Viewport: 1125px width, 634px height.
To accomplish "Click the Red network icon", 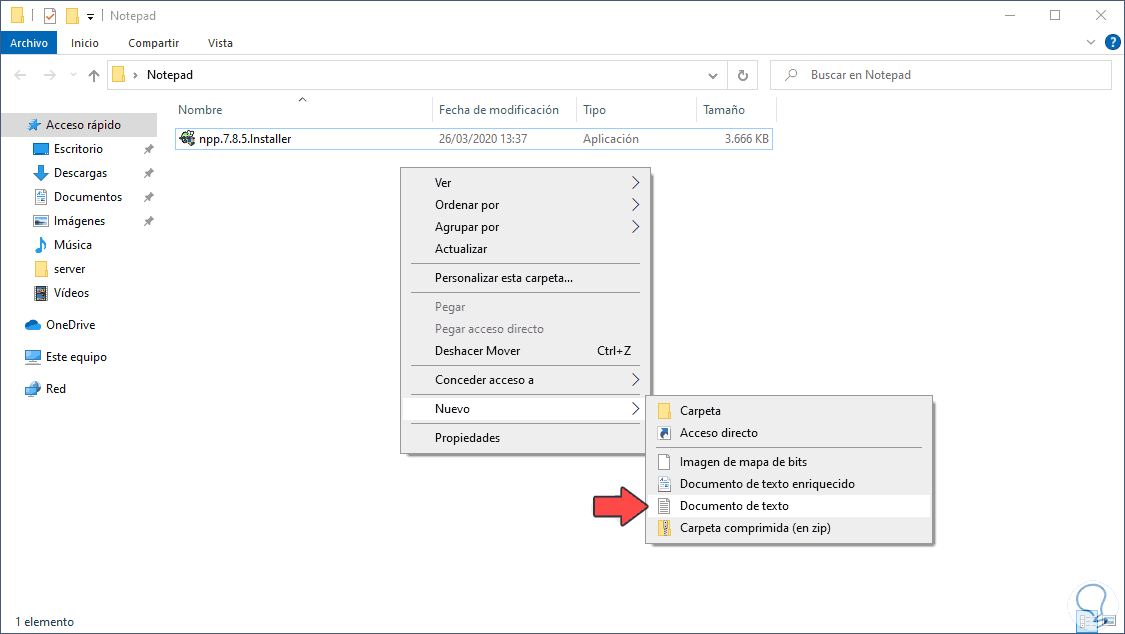I will pyautogui.click(x=33, y=389).
